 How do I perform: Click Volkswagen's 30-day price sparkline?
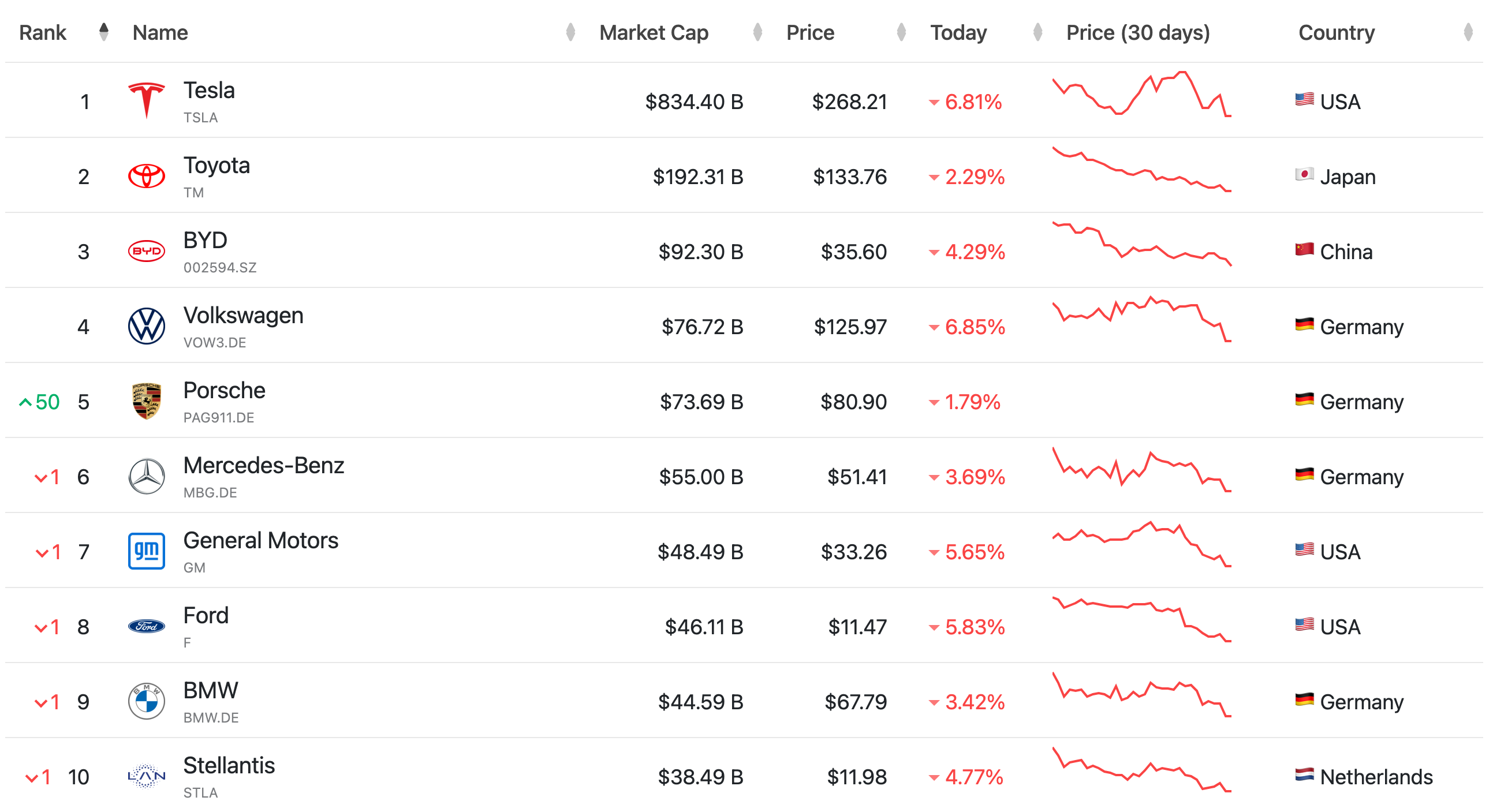point(1141,319)
